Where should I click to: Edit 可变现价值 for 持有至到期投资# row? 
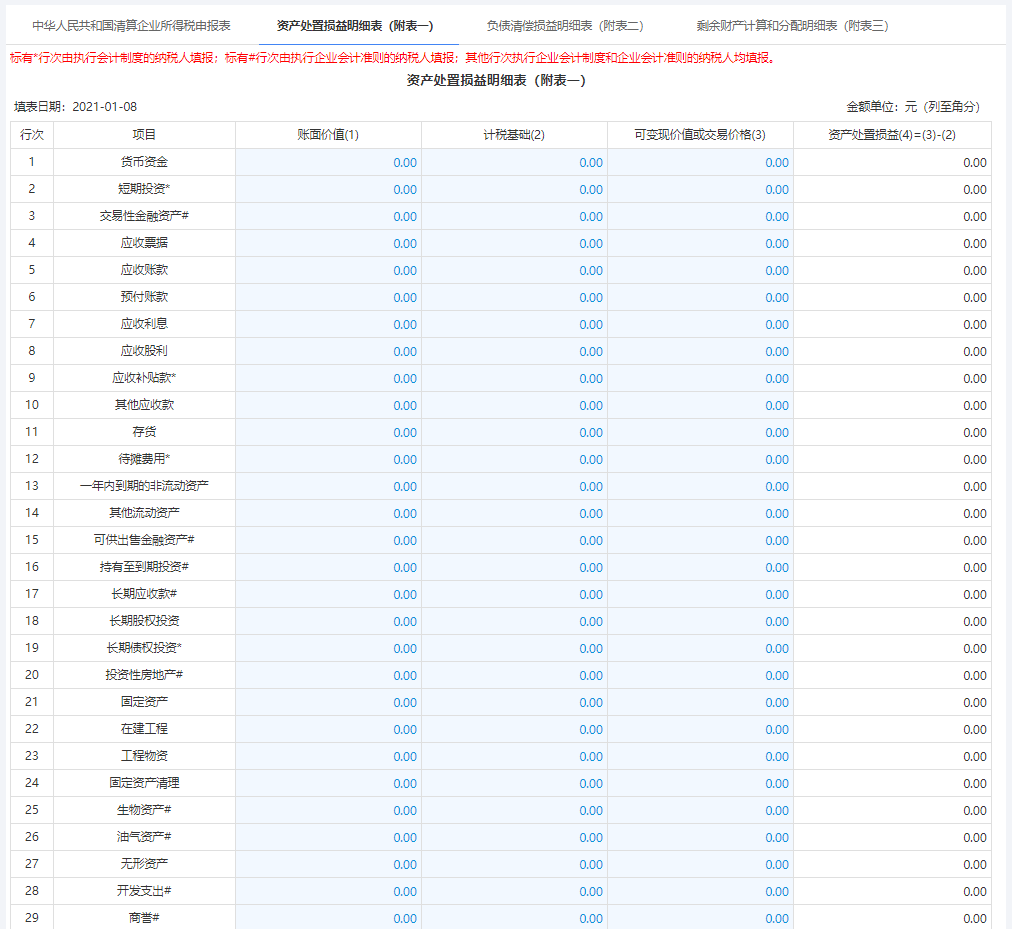pos(700,567)
